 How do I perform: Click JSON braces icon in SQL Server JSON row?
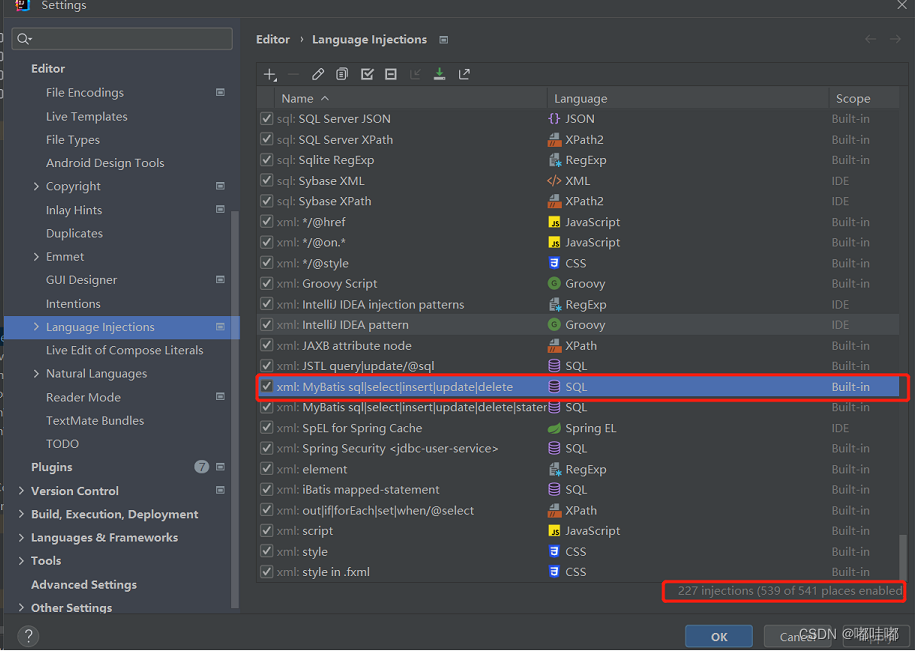coord(554,118)
